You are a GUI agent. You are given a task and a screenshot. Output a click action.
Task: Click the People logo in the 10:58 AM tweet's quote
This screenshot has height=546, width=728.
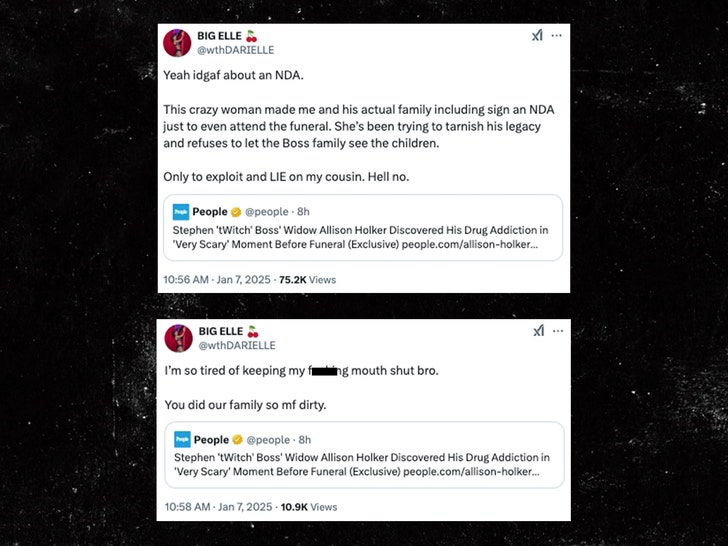181,440
